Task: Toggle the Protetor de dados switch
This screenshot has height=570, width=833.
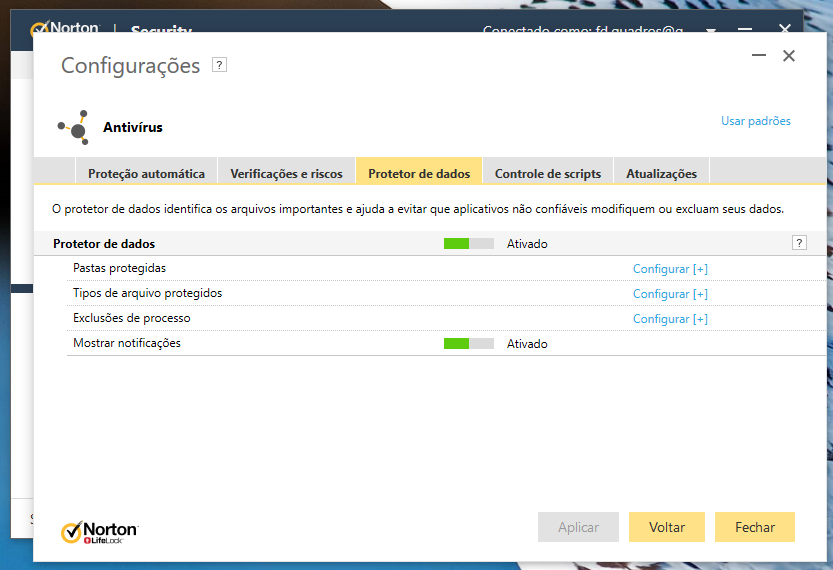Action: [x=469, y=243]
